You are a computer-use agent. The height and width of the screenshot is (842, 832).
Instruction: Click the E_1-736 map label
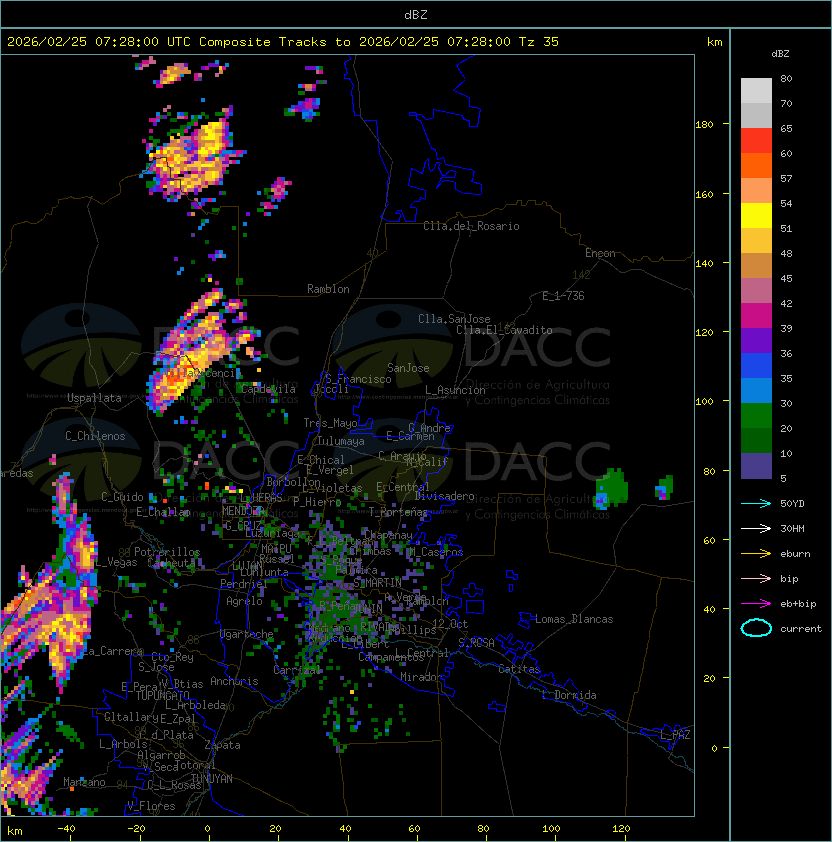pyautogui.click(x=563, y=296)
